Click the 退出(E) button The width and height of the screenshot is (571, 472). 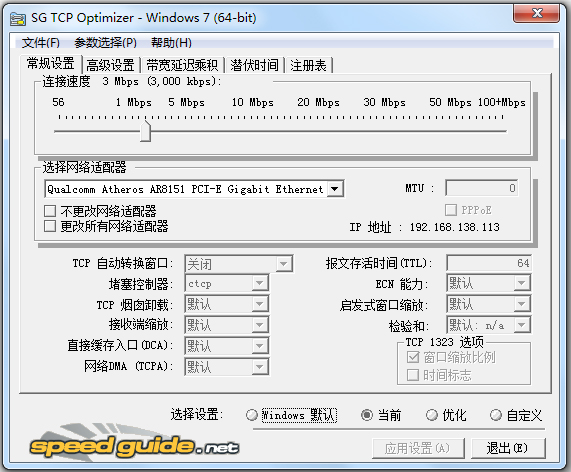[x=508, y=448]
